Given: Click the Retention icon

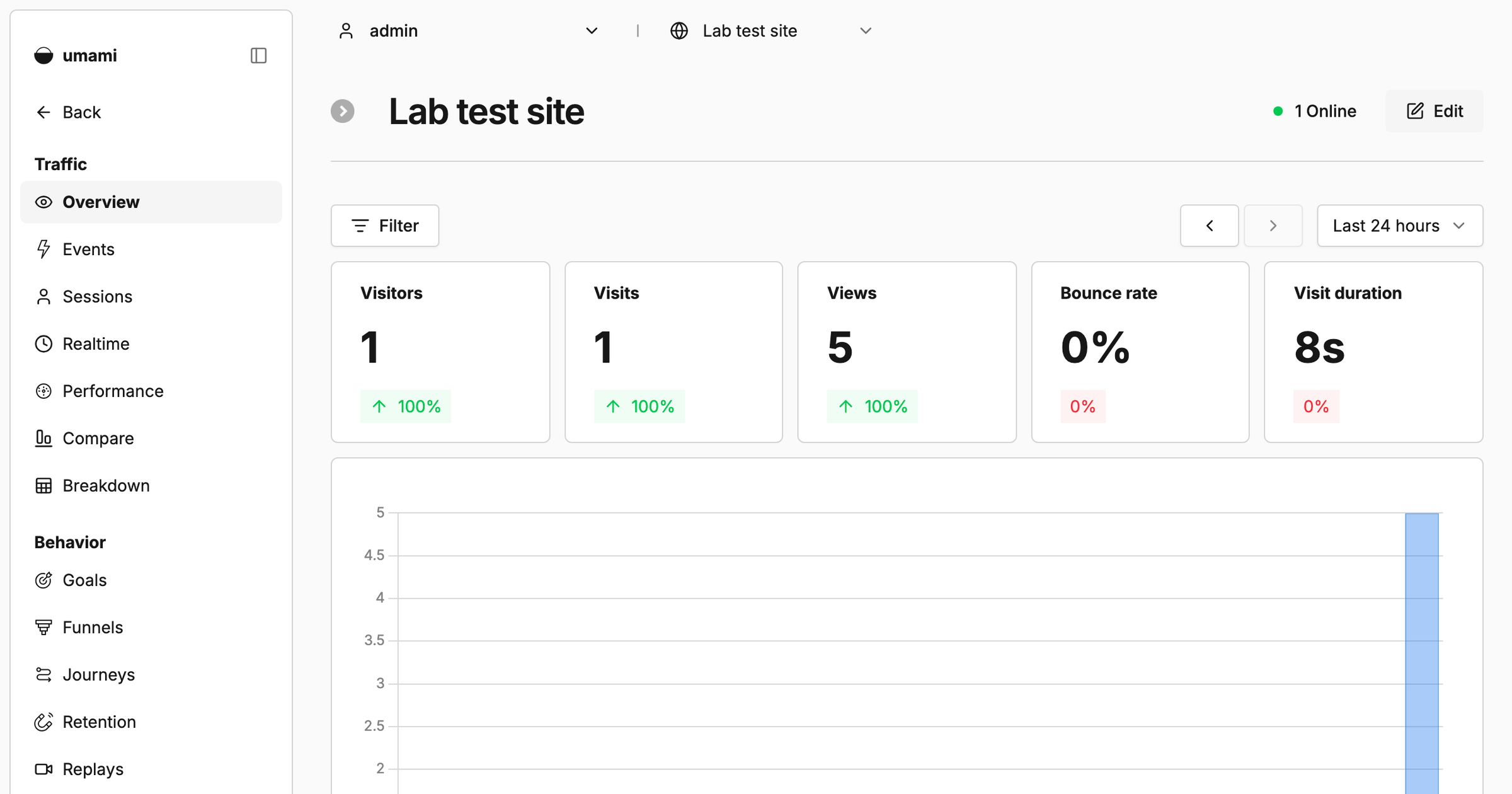Looking at the screenshot, I should (43, 722).
